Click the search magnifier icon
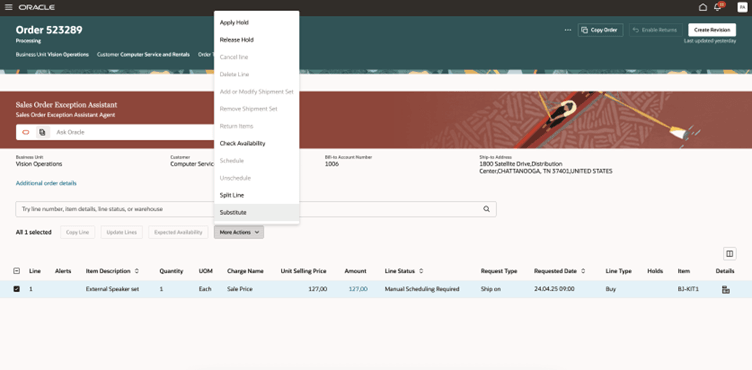752x370 pixels. pyautogui.click(x=486, y=209)
